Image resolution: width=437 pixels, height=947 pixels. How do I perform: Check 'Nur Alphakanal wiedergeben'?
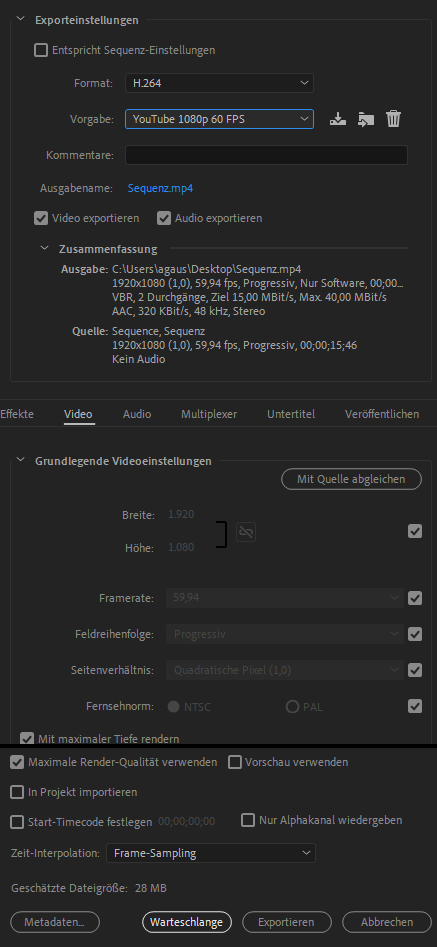tap(247, 820)
